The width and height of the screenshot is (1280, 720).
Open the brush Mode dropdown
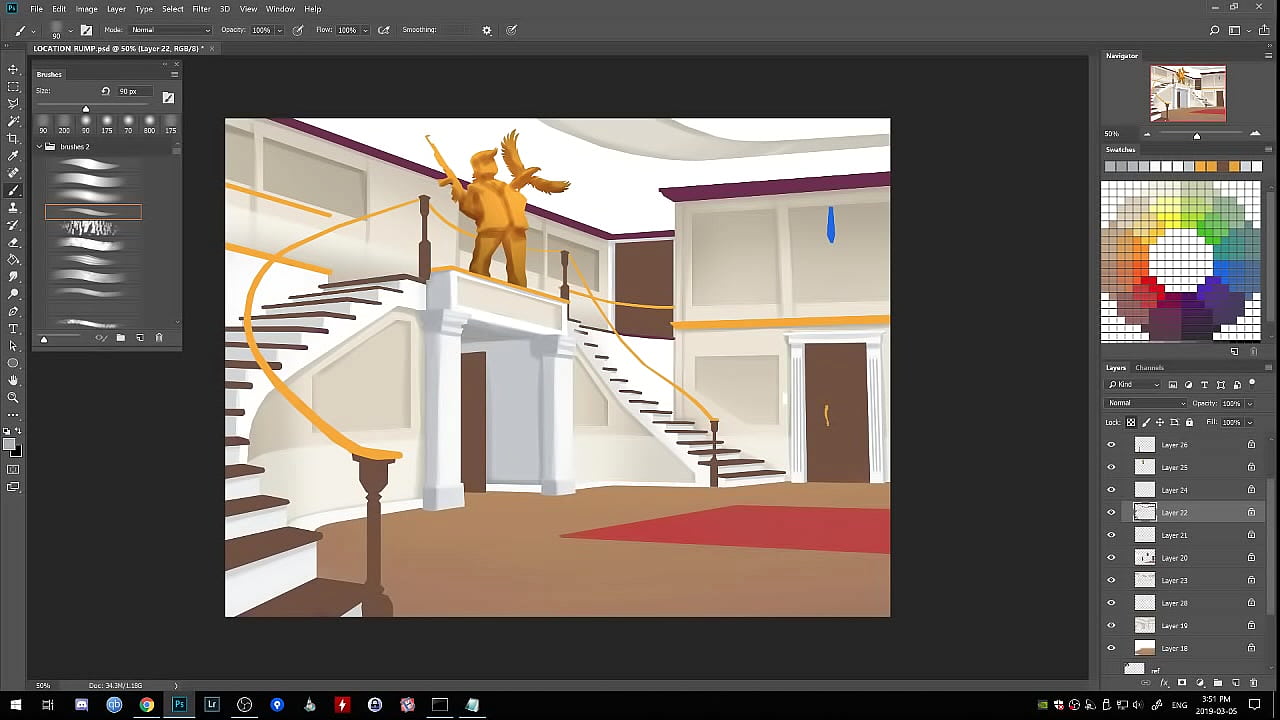click(x=170, y=30)
